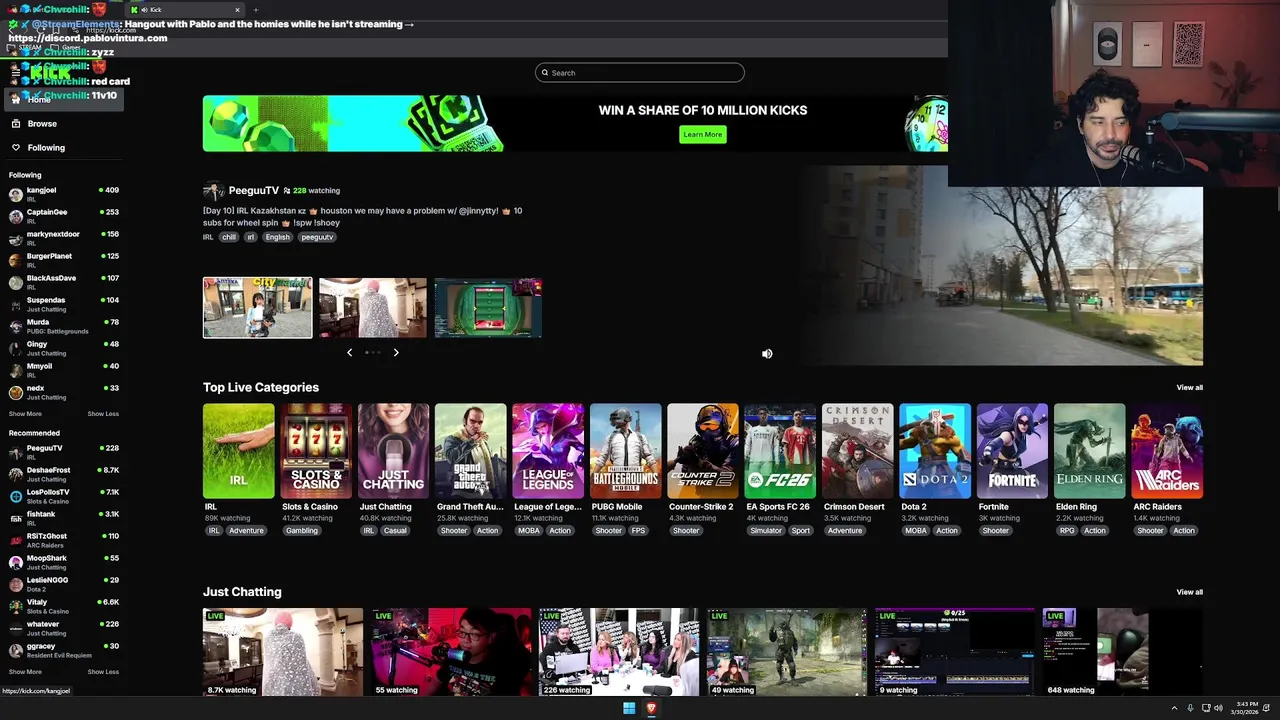
Task: Open the Slots & Casino category card
Action: pyautogui.click(x=316, y=451)
